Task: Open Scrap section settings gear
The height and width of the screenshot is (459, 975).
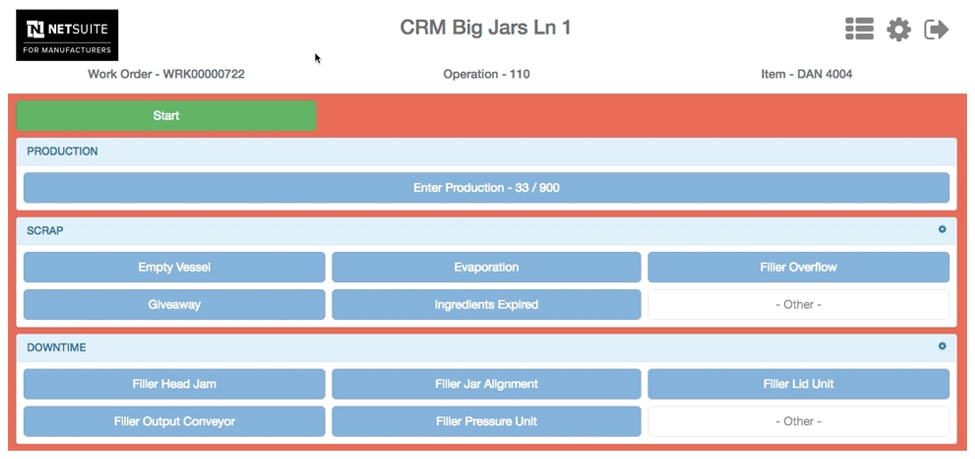Action: point(942,230)
